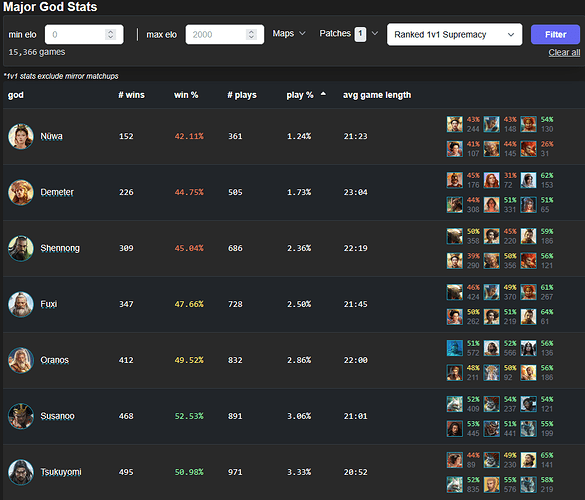Screen dimensions: 585x500
Task: Click Susanoo's matchup icon with 409 games
Action: point(455,404)
